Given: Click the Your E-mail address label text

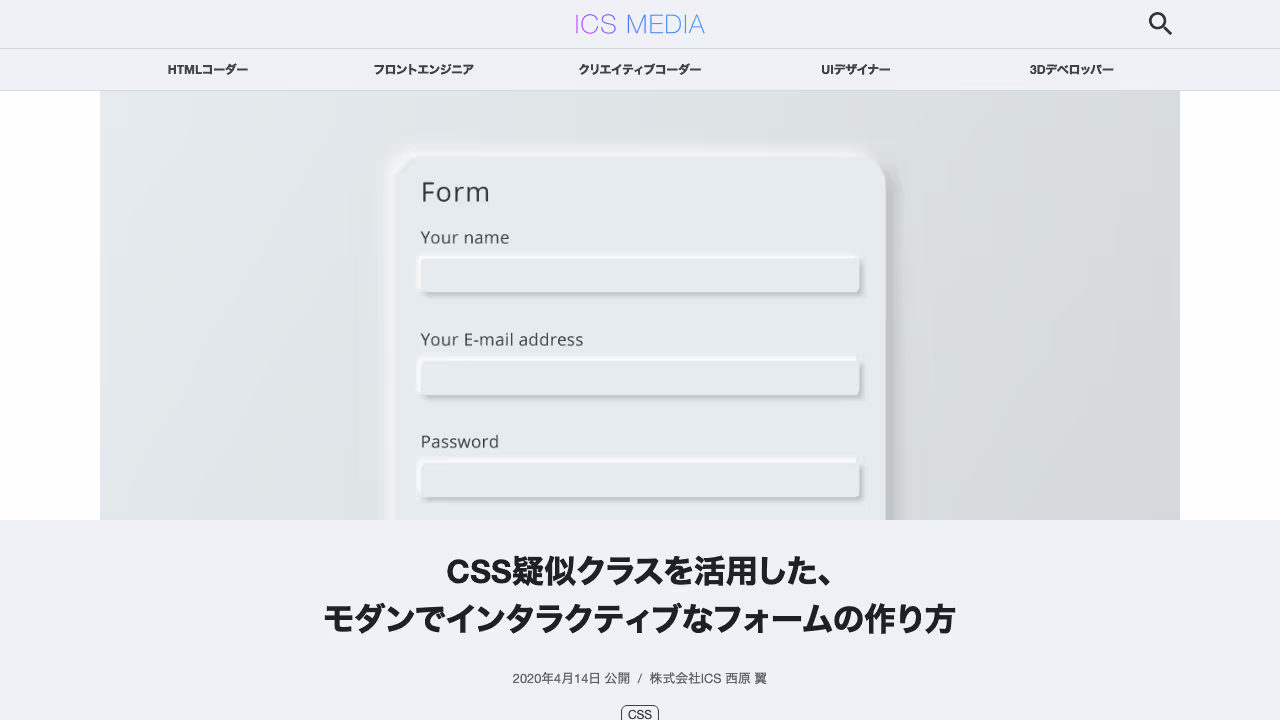Looking at the screenshot, I should 501,339.
